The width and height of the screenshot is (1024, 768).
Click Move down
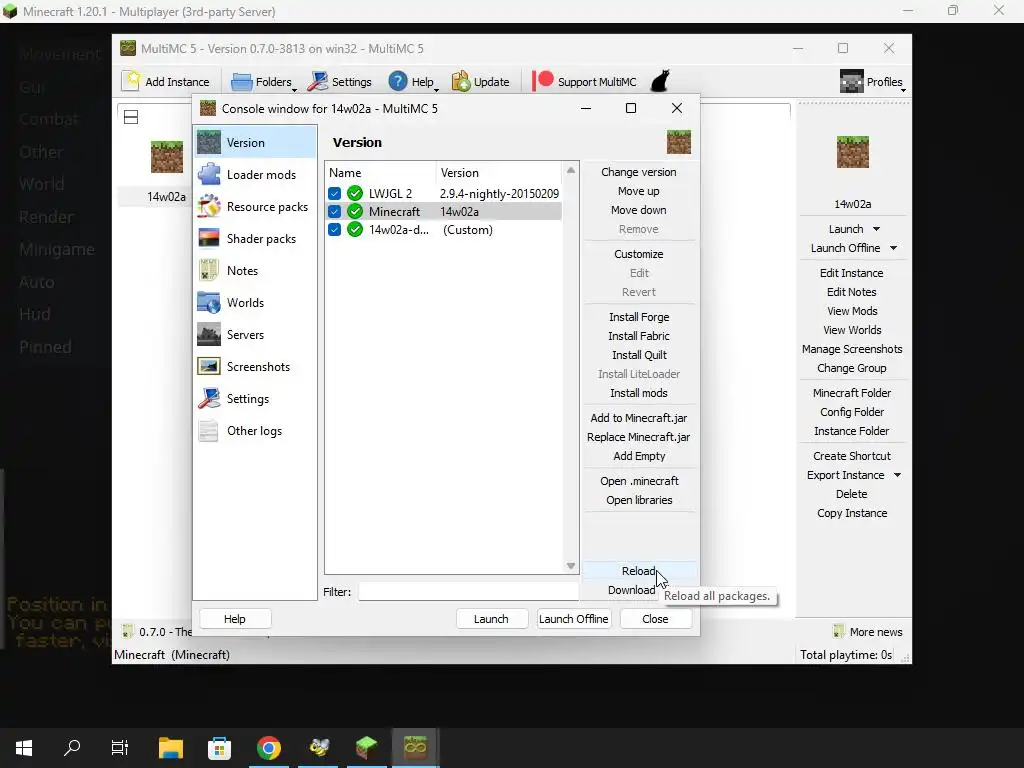pyautogui.click(x=639, y=210)
